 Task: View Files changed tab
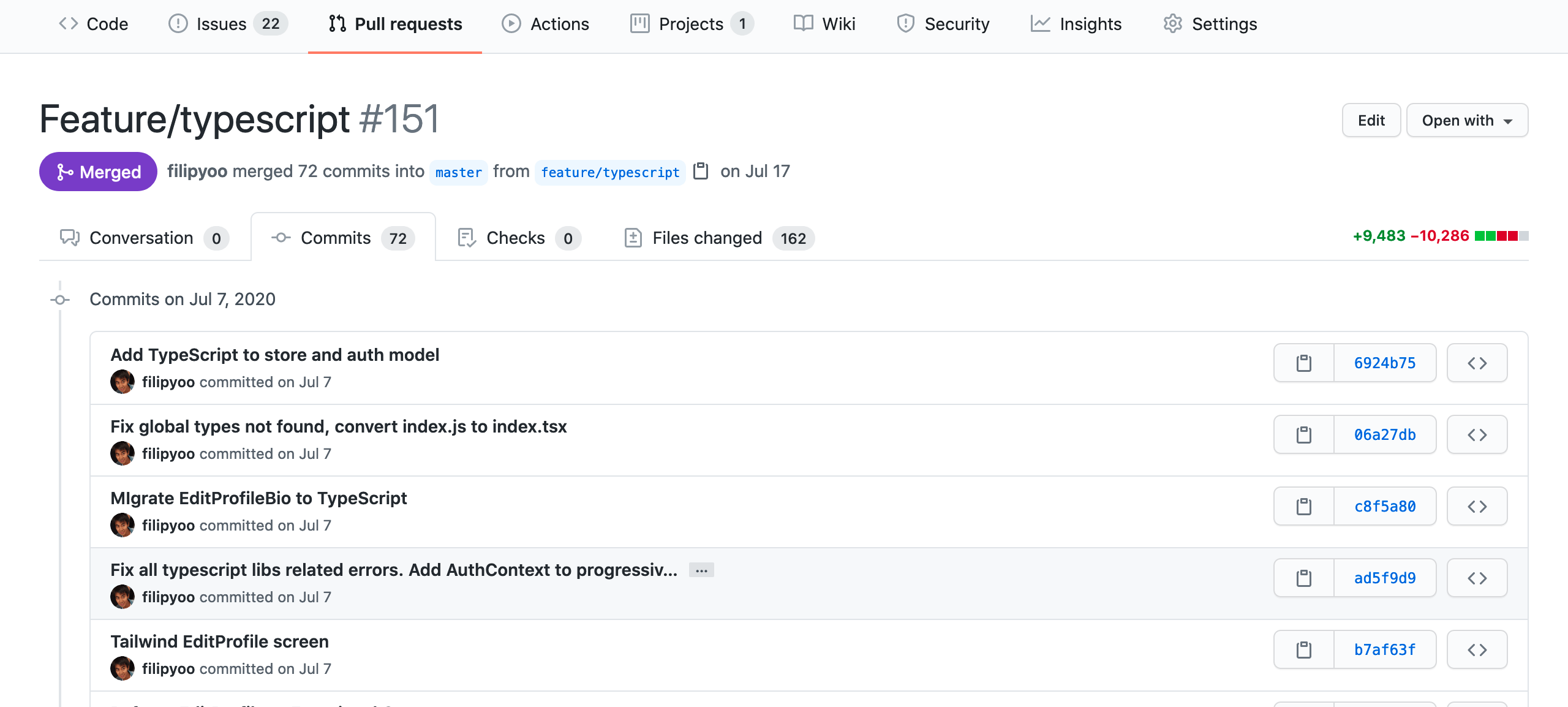click(x=719, y=238)
